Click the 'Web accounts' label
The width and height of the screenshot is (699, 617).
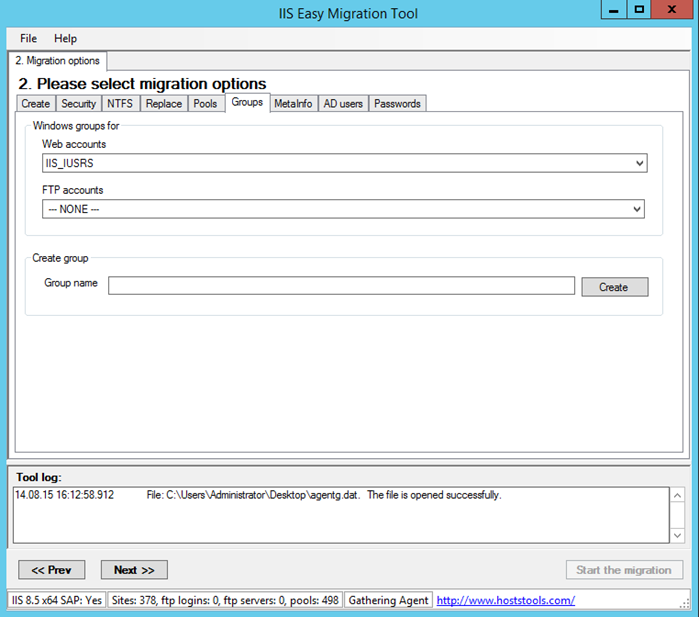click(x=74, y=144)
